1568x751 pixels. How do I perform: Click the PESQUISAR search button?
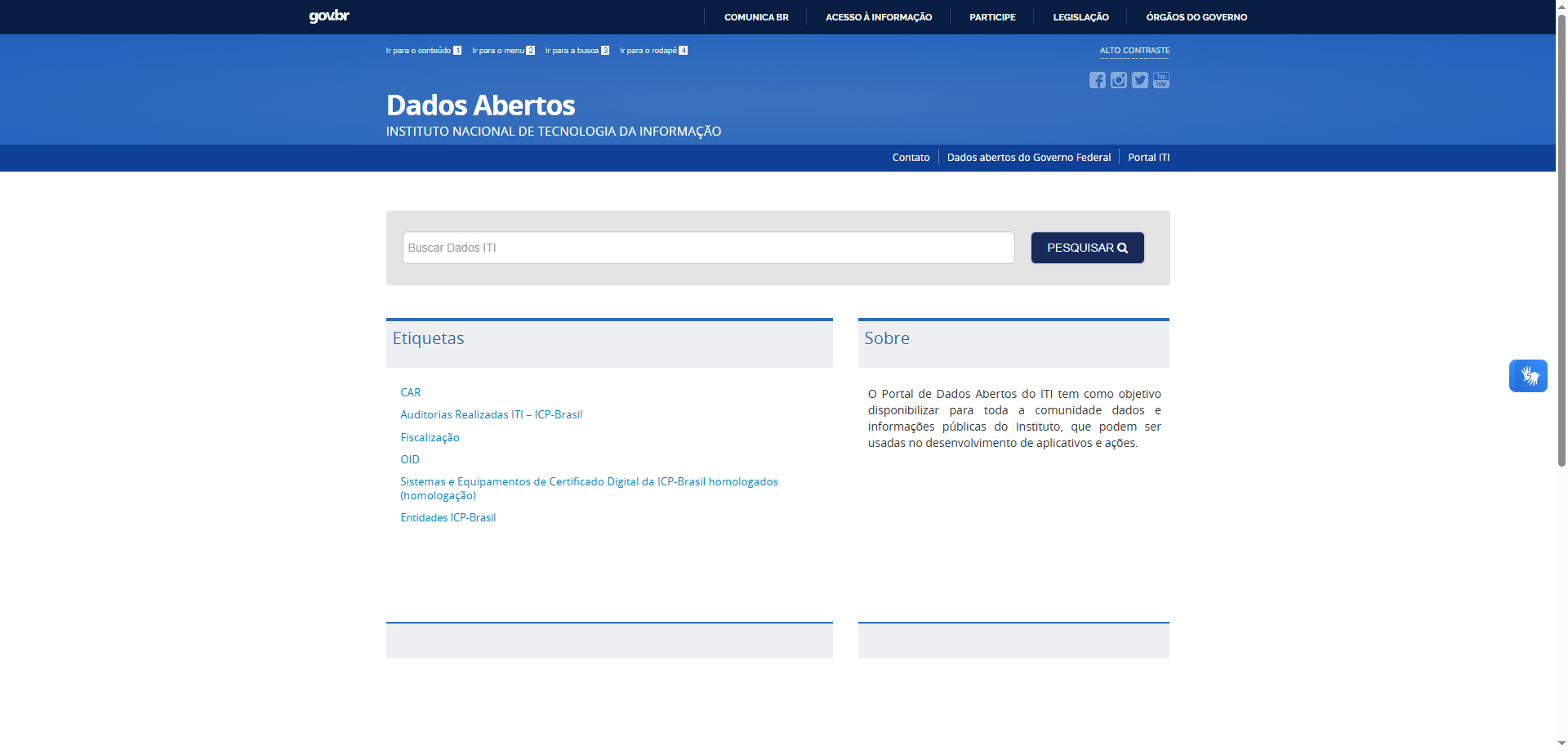[1087, 248]
